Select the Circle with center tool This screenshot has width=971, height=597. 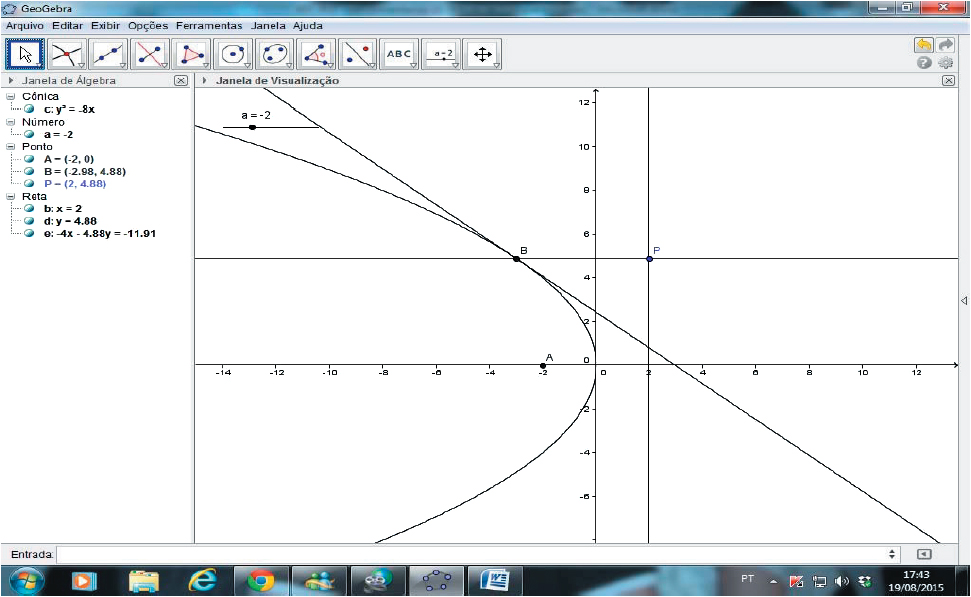tap(233, 54)
